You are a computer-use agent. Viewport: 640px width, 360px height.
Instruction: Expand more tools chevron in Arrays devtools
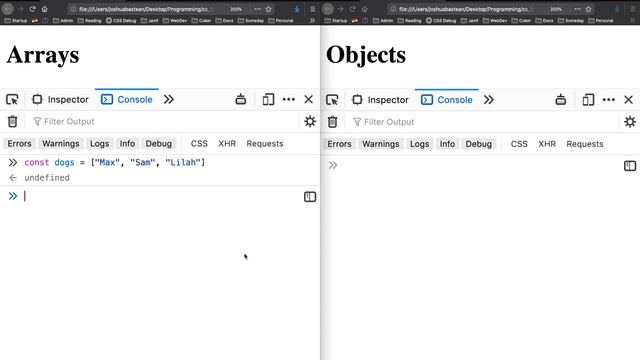click(x=169, y=99)
